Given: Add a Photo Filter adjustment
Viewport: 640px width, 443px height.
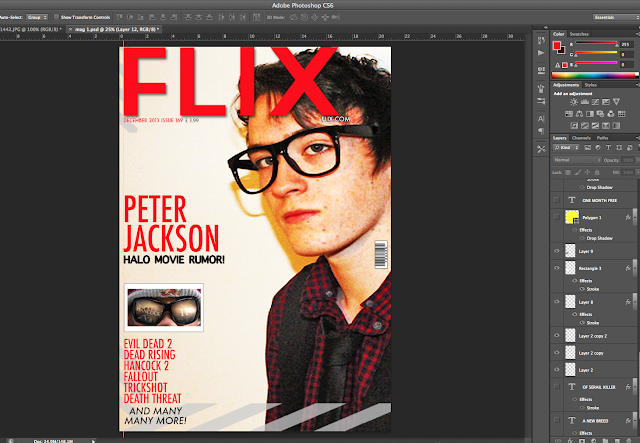Looking at the screenshot, I should point(600,114).
